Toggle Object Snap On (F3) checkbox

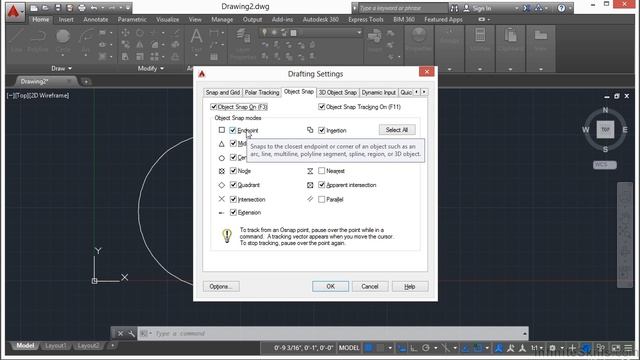click(x=213, y=107)
